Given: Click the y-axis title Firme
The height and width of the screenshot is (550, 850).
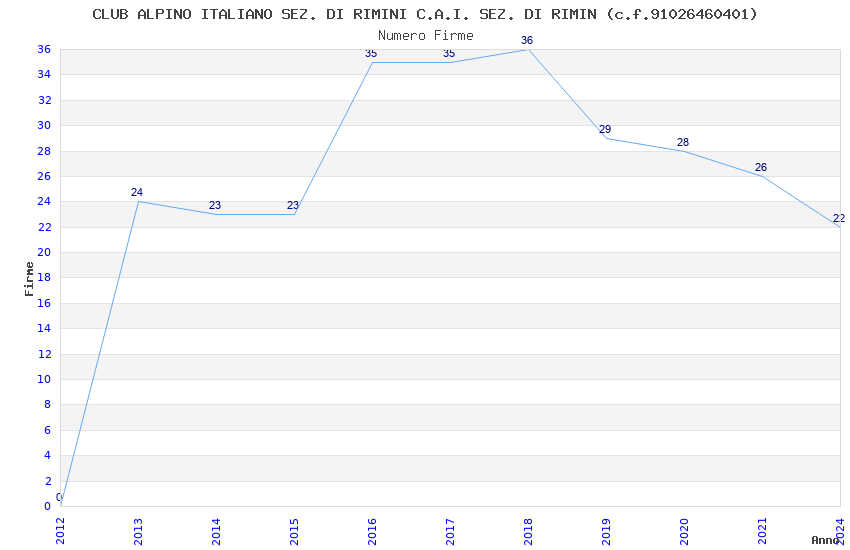Looking at the screenshot, I should coord(29,279).
